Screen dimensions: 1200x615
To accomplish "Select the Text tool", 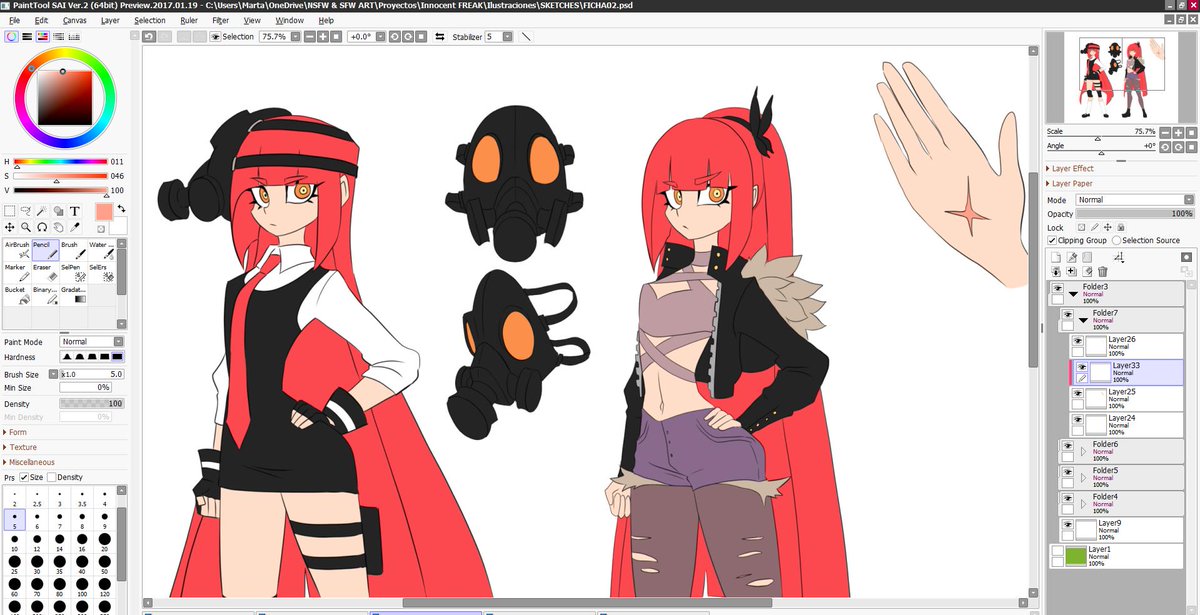I will tap(74, 211).
